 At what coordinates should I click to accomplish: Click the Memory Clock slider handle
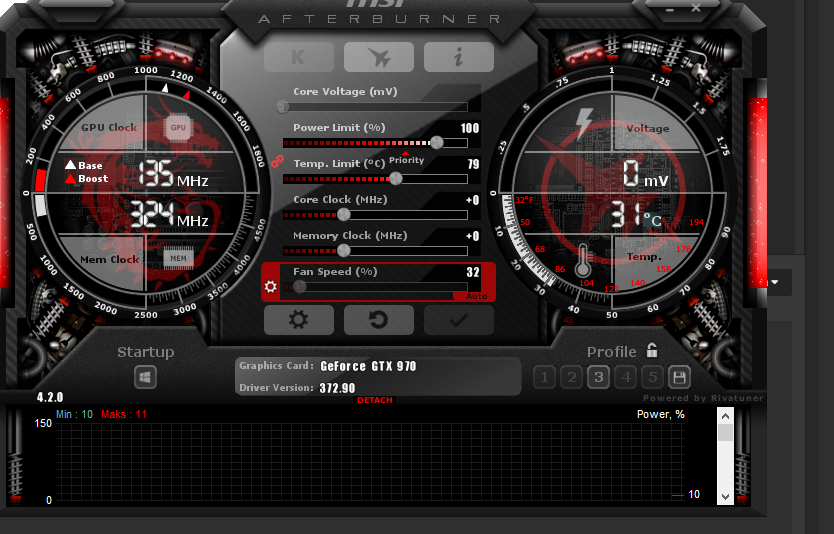[x=344, y=251]
